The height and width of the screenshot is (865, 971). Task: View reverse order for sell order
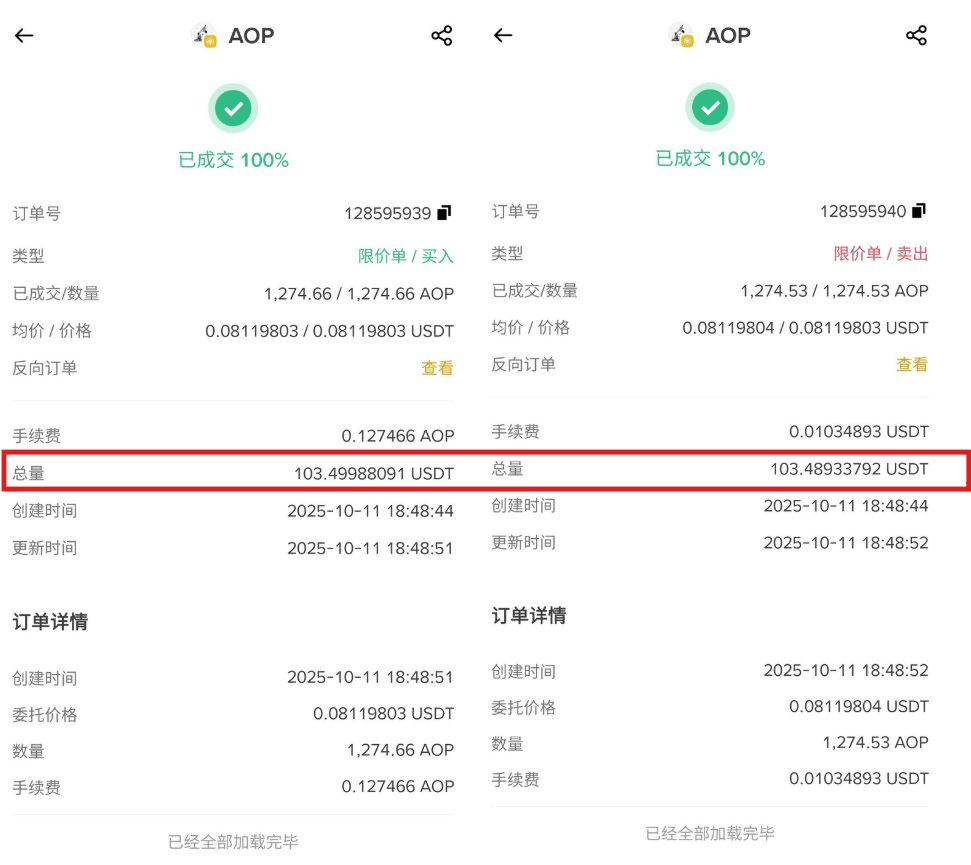click(x=912, y=365)
